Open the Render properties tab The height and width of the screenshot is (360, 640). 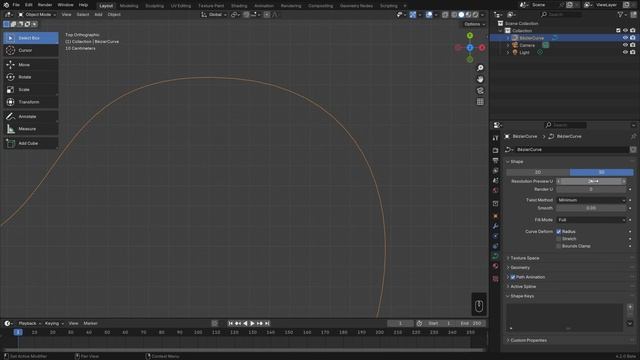point(496,151)
